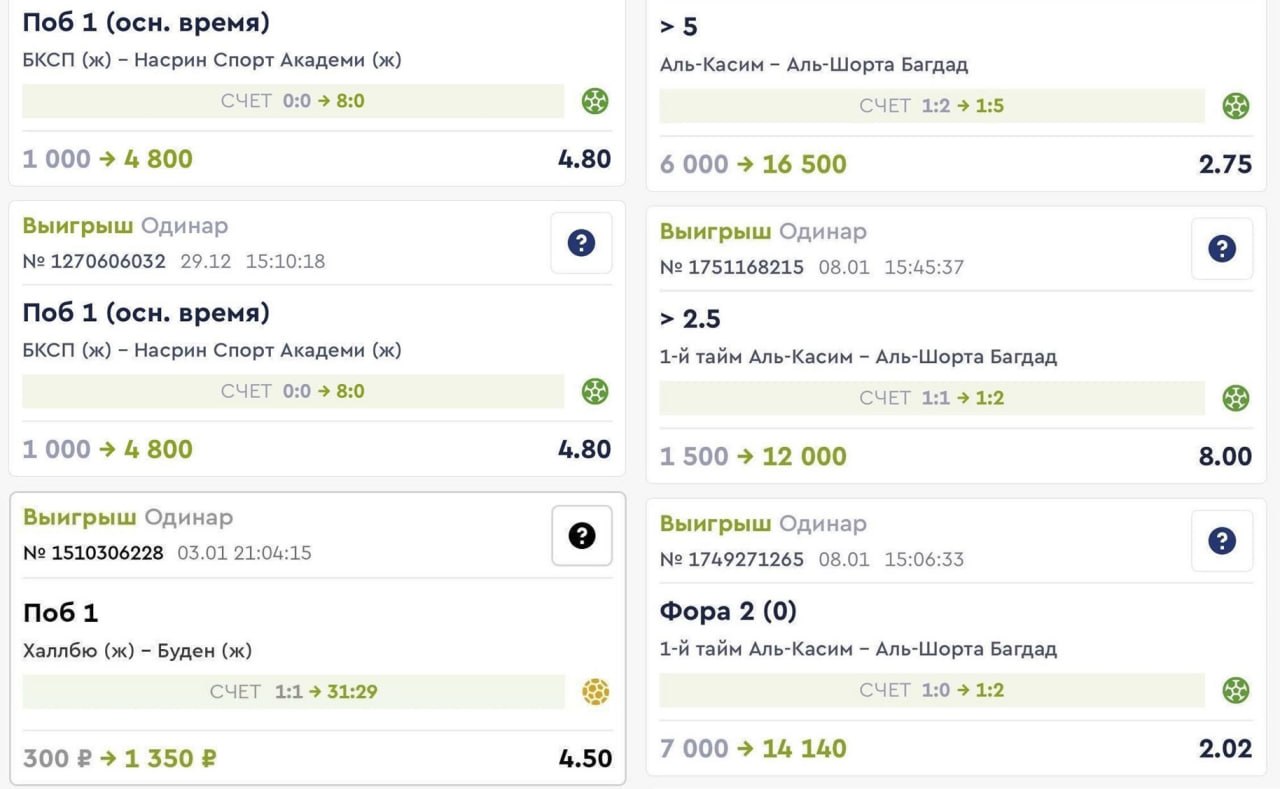Click the handball icon beside score 31:29
This screenshot has width=1280, height=789.
pos(596,692)
